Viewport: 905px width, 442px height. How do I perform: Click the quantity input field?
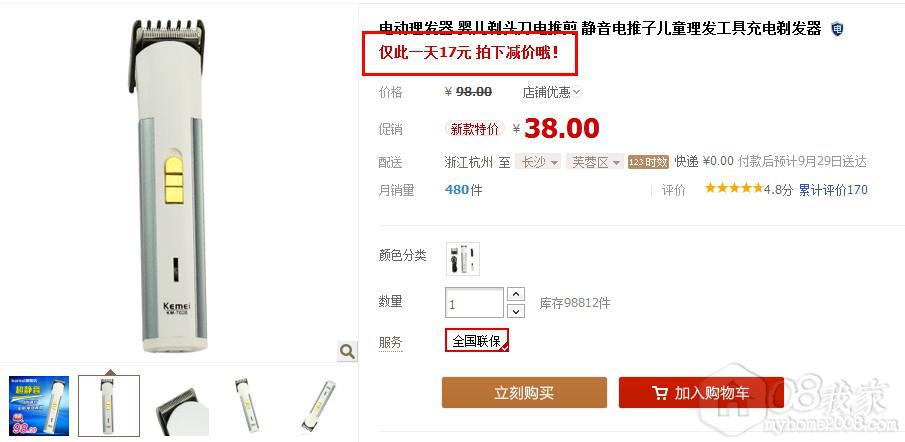coord(474,303)
